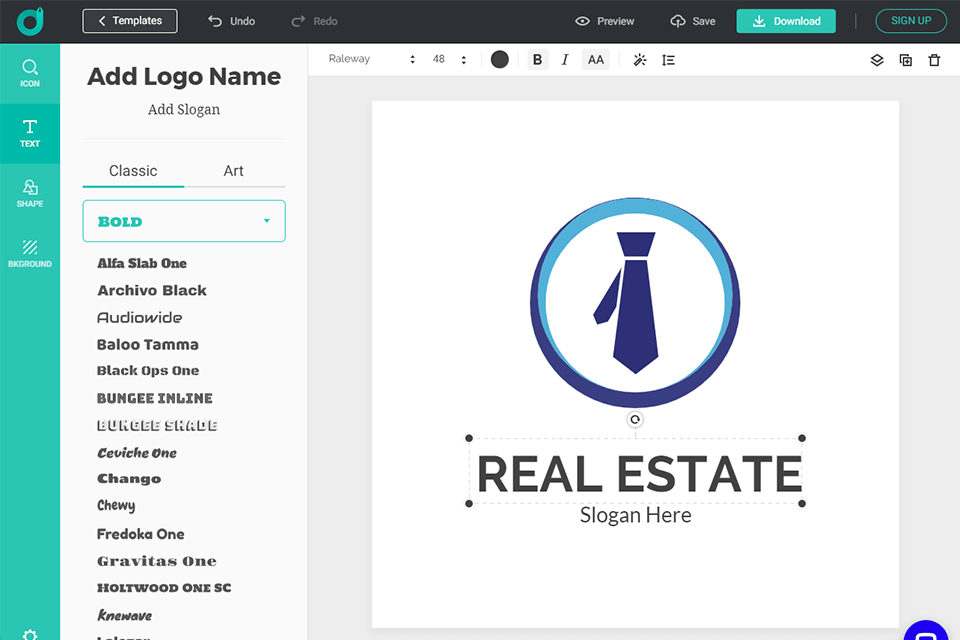960x640 pixels.
Task: Open the line spacing options
Action: tap(668, 59)
